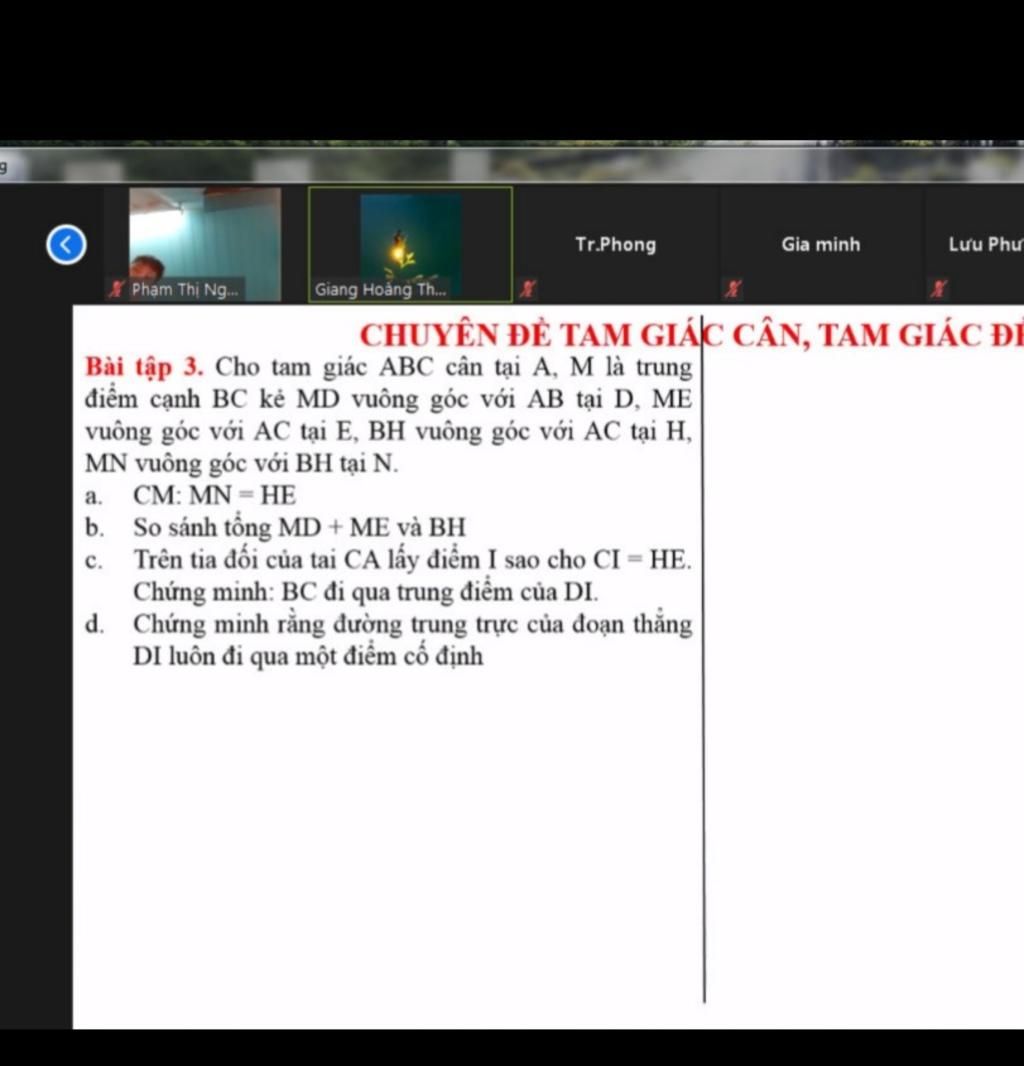Viewport: 1024px width, 1066px height.
Task: Click 'Trên tia đối của tai CA' line
Action: pos(412,560)
